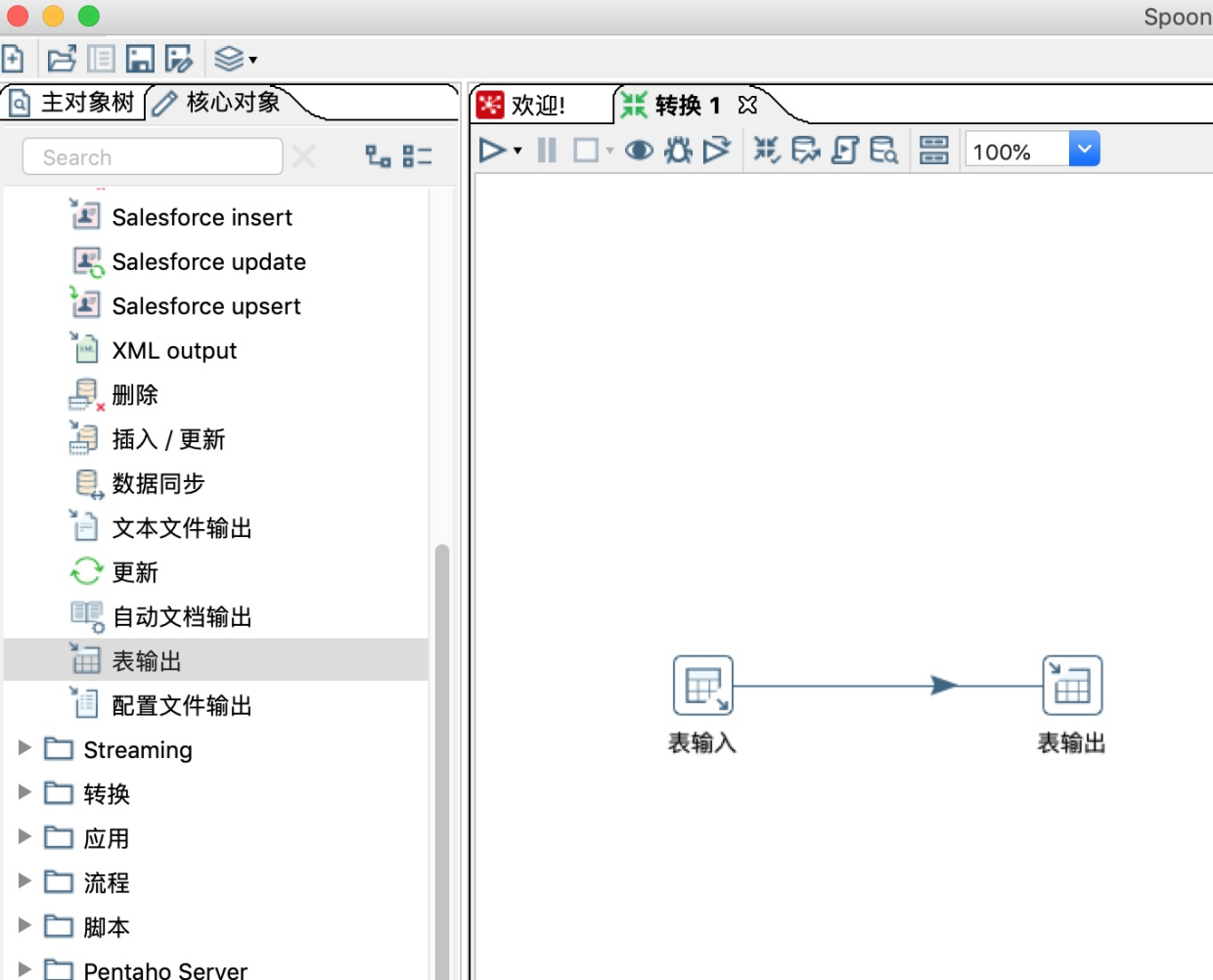
Task: Click the Save file floppy icon
Action: [x=140, y=60]
